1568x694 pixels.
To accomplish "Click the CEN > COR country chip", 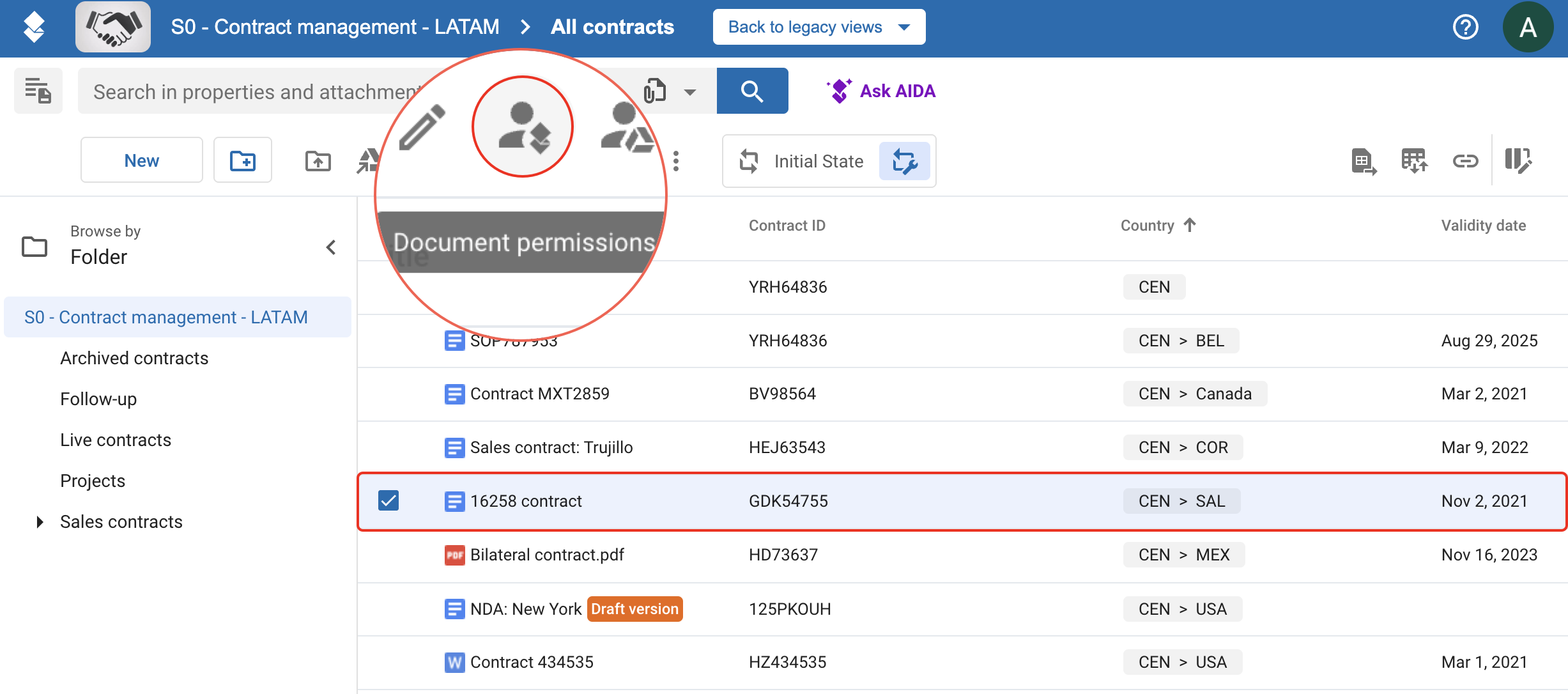I will click(x=1183, y=447).
